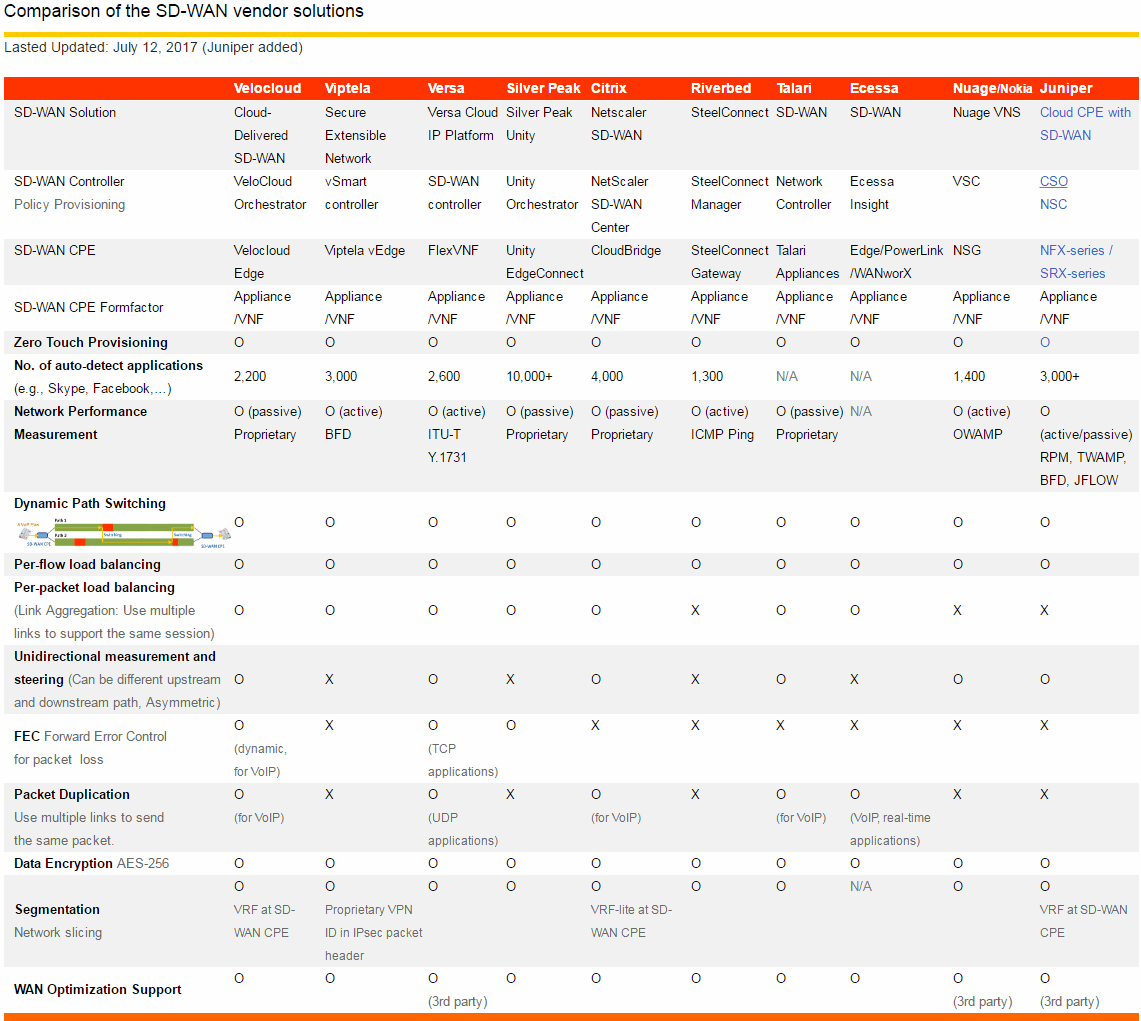
Task: Click the 'FlexVNF' cell
Action: pyautogui.click(x=453, y=250)
